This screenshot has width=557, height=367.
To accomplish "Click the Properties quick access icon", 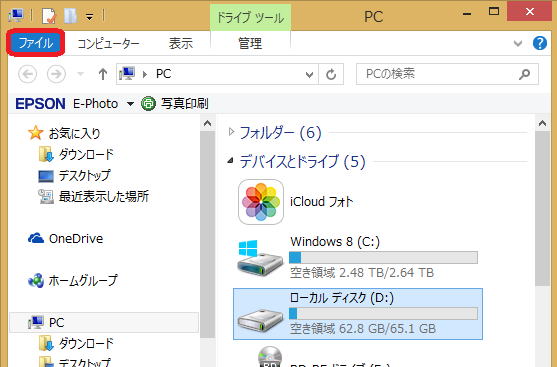I will 49,15.
